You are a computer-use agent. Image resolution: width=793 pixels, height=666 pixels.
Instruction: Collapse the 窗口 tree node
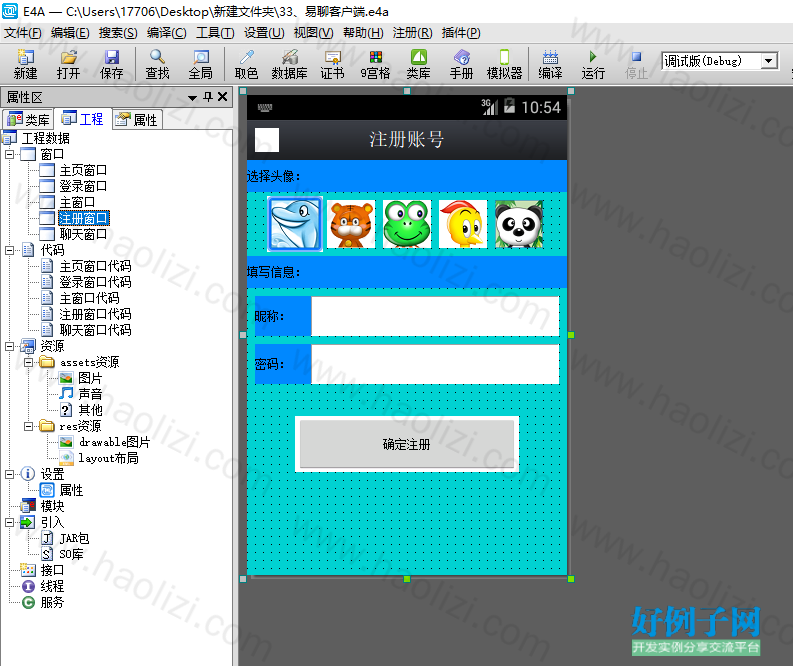tap(10, 154)
